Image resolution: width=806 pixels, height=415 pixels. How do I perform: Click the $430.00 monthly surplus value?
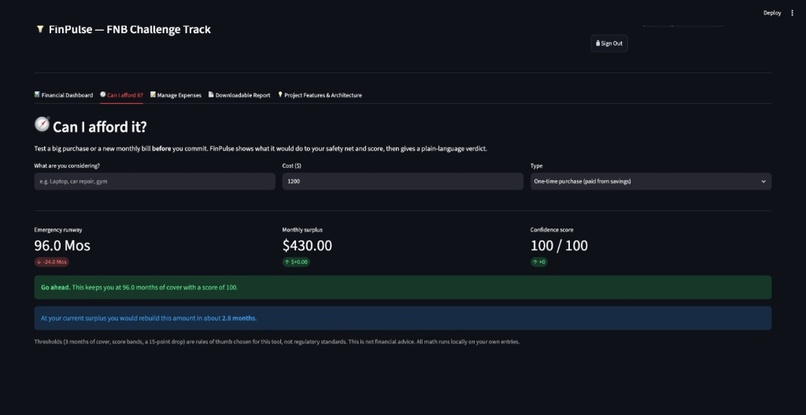[307, 246]
